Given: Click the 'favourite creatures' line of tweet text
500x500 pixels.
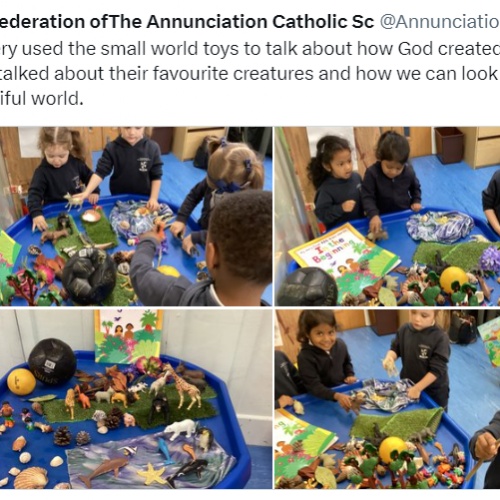Looking at the screenshot, I should tap(250, 73).
